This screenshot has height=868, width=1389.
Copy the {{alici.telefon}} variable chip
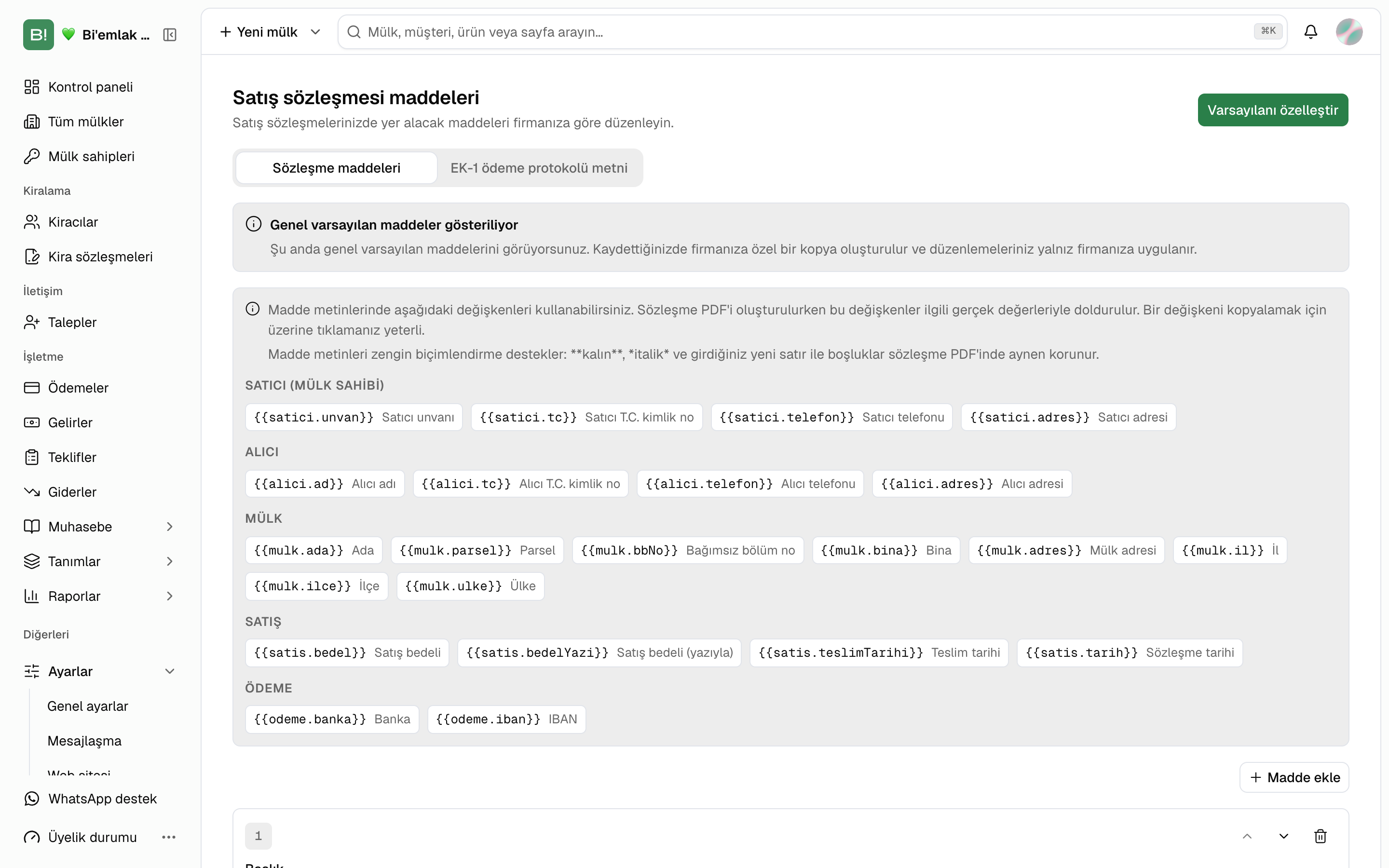point(750,484)
